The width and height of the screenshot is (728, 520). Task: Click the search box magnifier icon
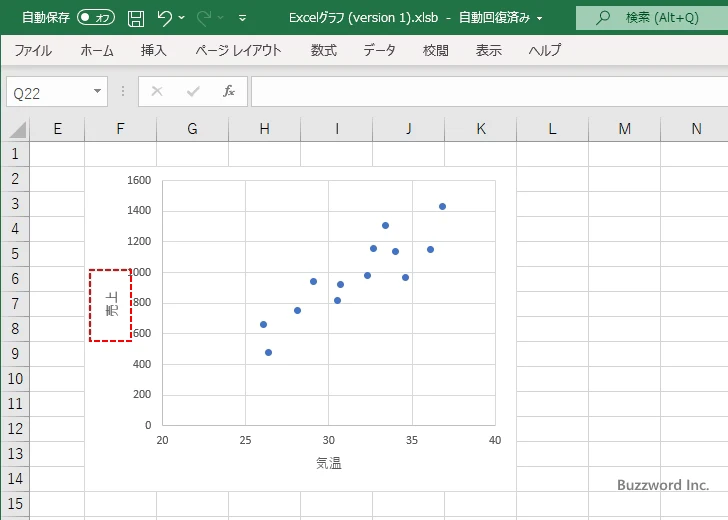[x=603, y=18]
